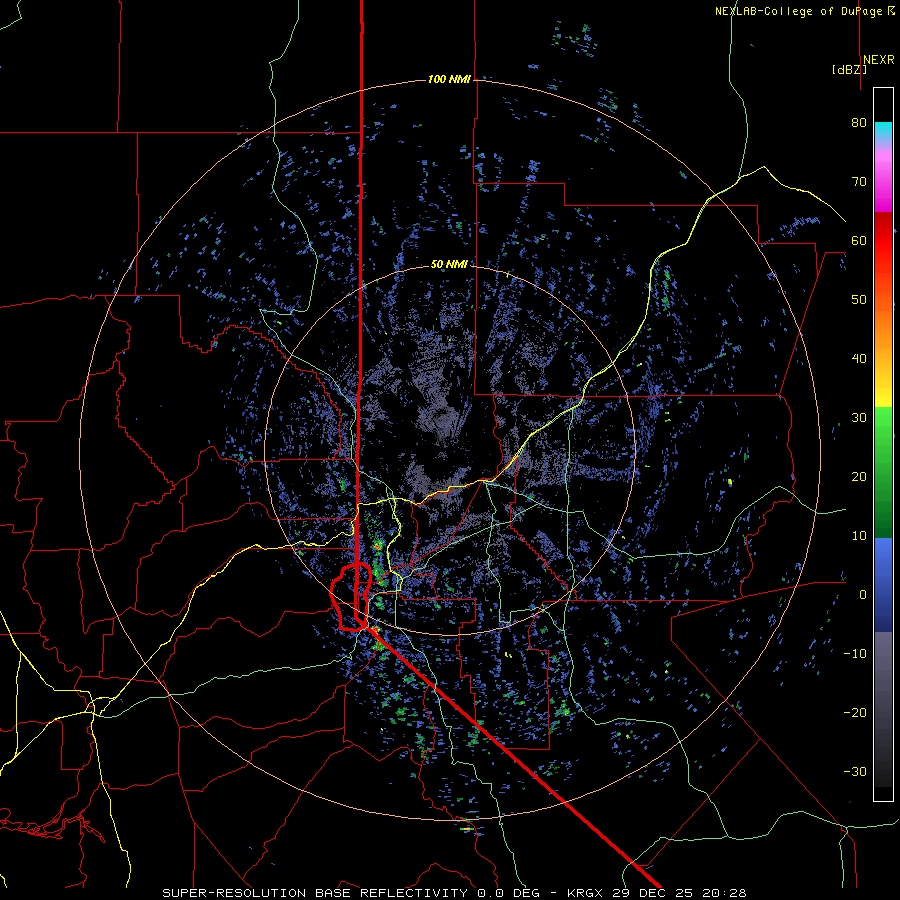Select the 70 value on the dBZ scale
Screen dimensions: 900x900
click(859, 181)
